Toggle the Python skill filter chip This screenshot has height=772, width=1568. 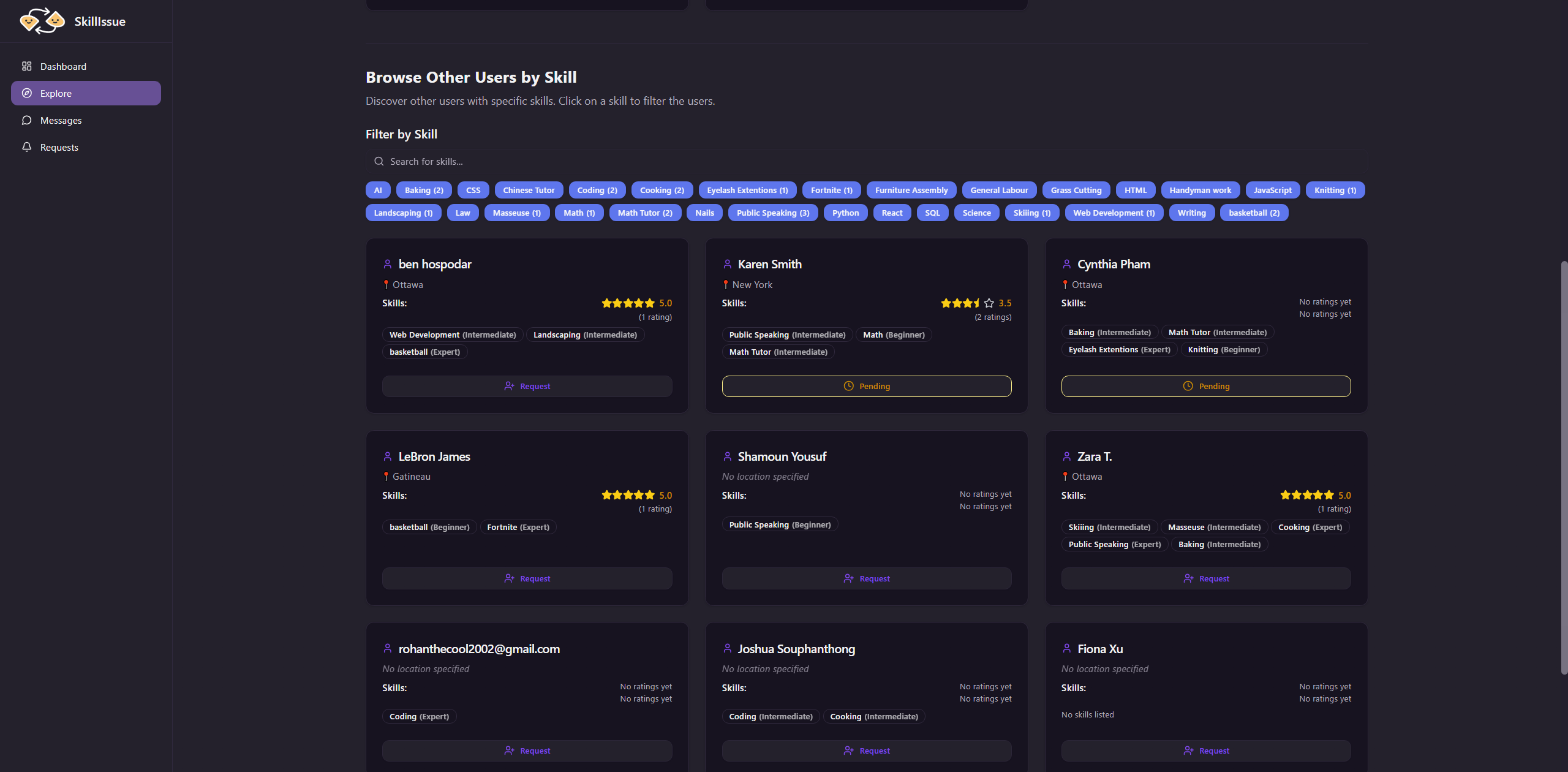(x=845, y=213)
